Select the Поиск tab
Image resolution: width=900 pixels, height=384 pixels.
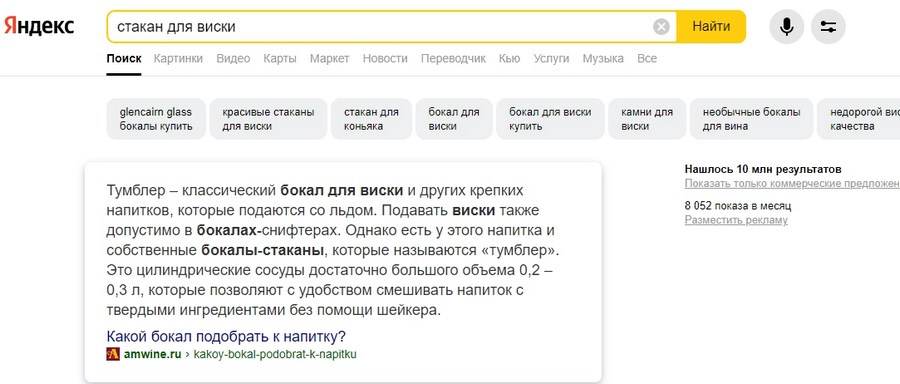[x=123, y=59]
